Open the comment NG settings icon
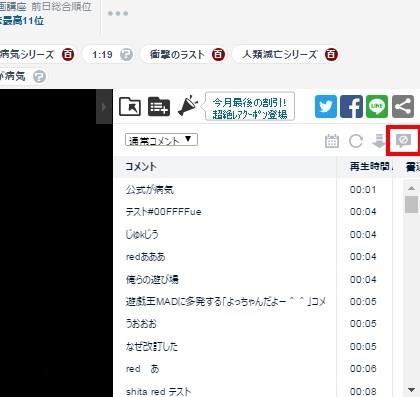This screenshot has height=397, width=420. (403, 141)
